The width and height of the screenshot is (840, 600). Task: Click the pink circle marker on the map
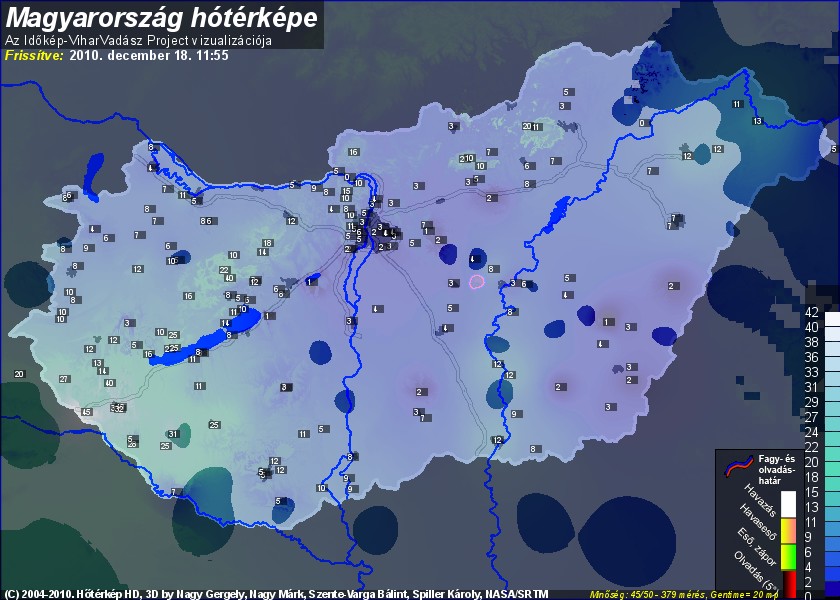coord(477,282)
